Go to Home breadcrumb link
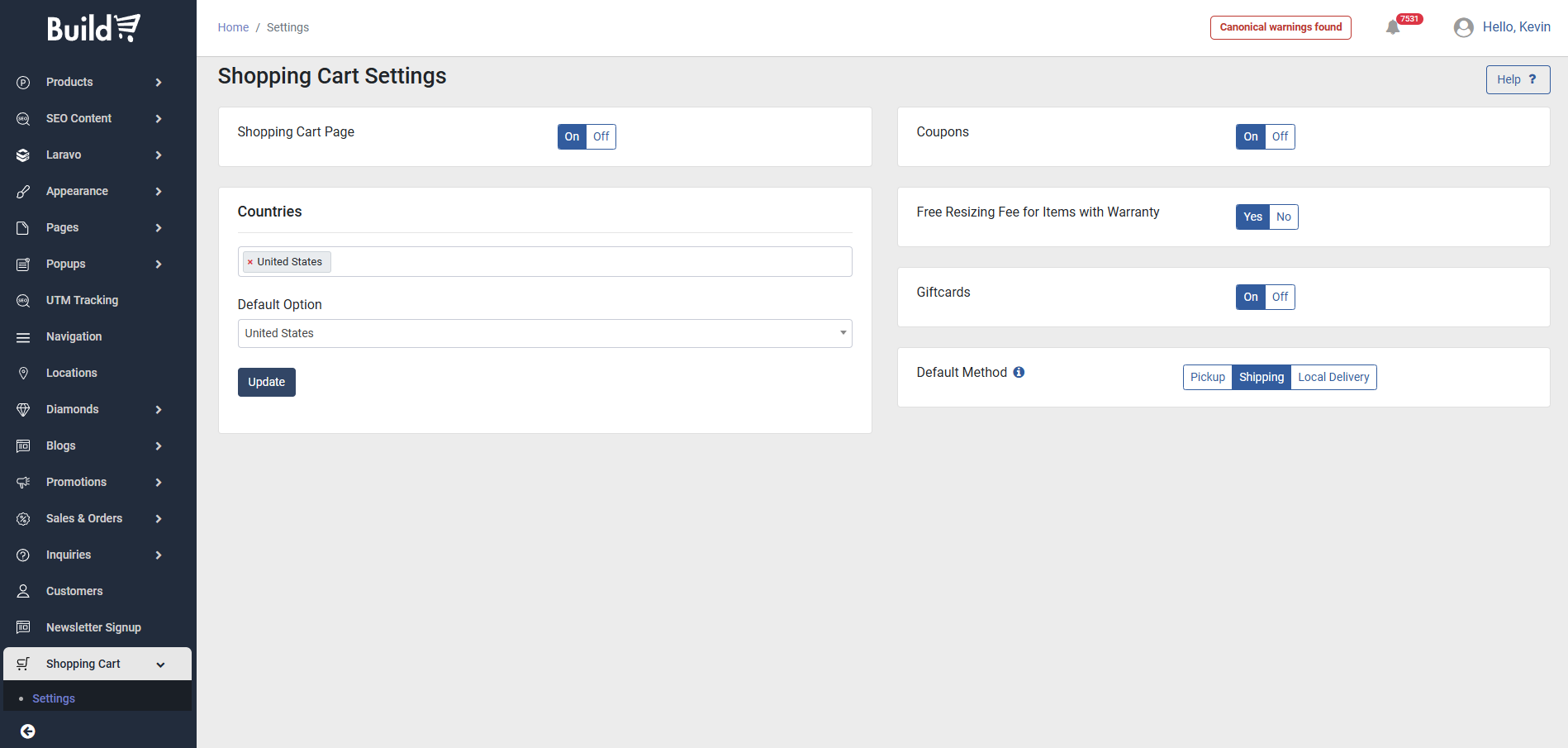Viewport: 1568px width, 748px height. click(233, 27)
